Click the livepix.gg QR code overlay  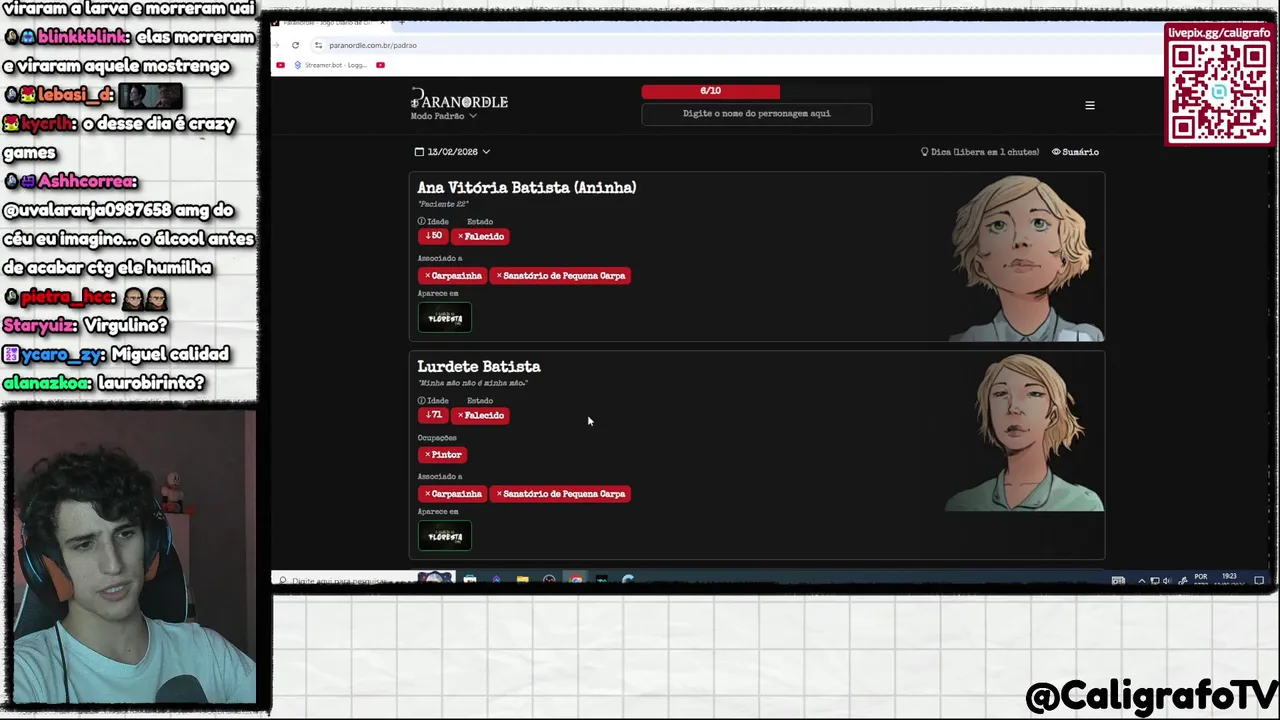[x=1219, y=91]
